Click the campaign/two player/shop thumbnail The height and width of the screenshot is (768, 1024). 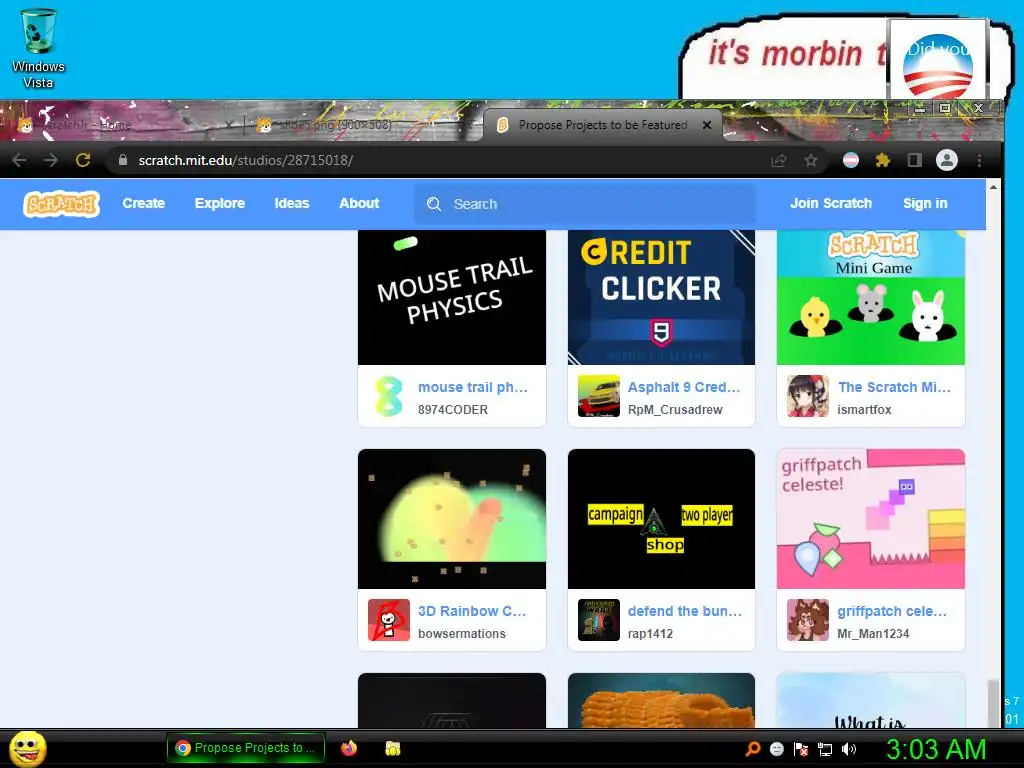pyautogui.click(x=662, y=519)
